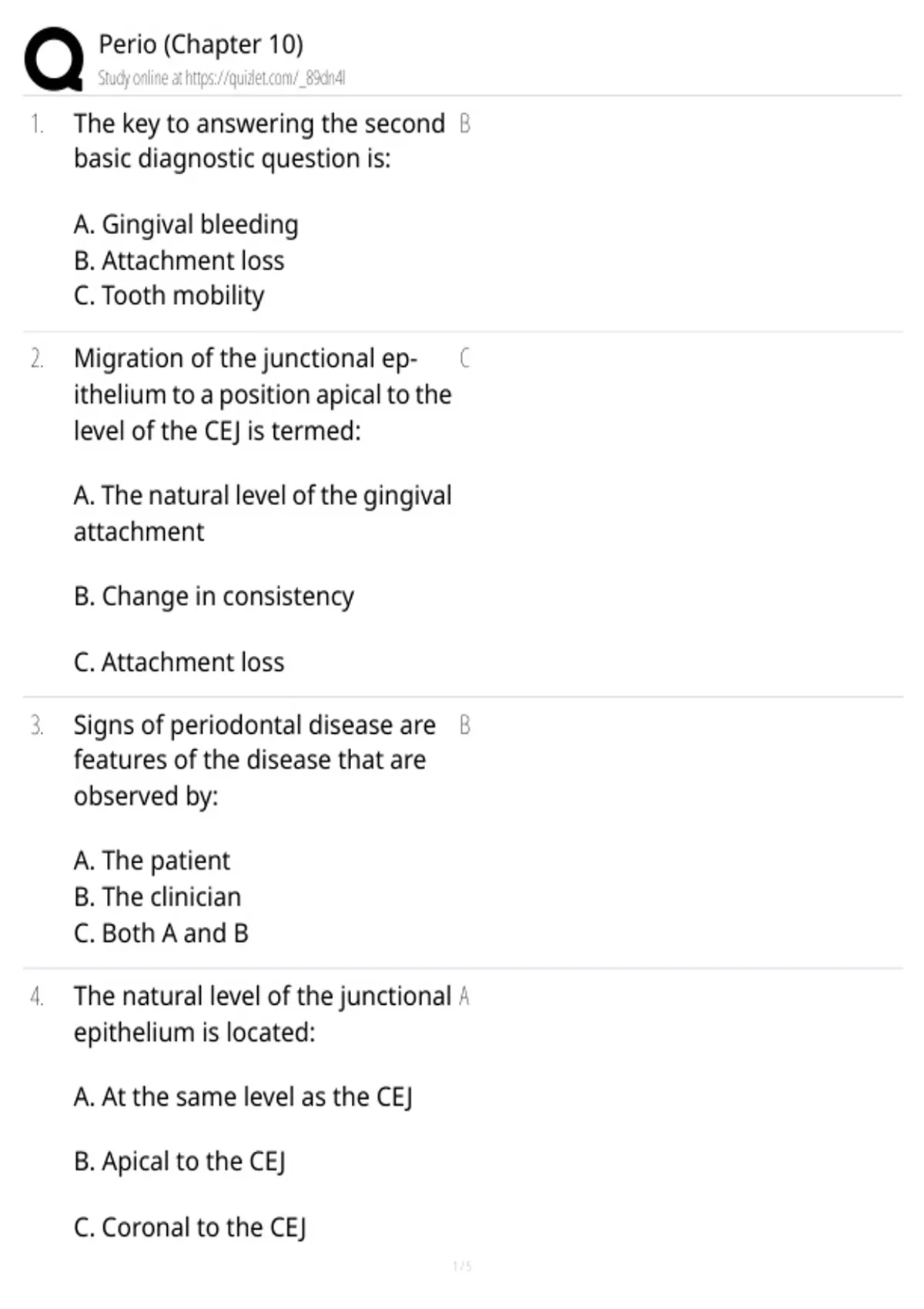Click the Perio (Chapter 10) title
The height and width of the screenshot is (1309, 924).
[x=201, y=45]
